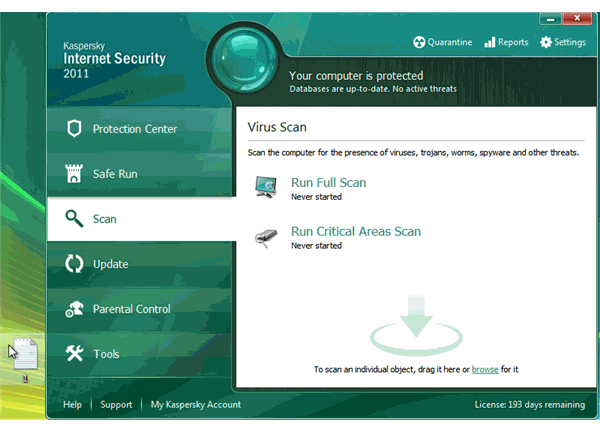Start Run Critical Areas Scan
This screenshot has width=600, height=430.
356,231
